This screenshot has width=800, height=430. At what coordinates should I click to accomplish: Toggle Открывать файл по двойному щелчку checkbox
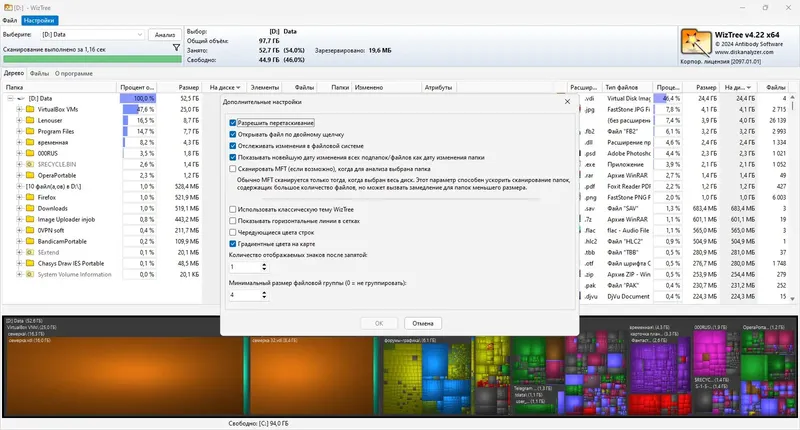pyautogui.click(x=233, y=134)
